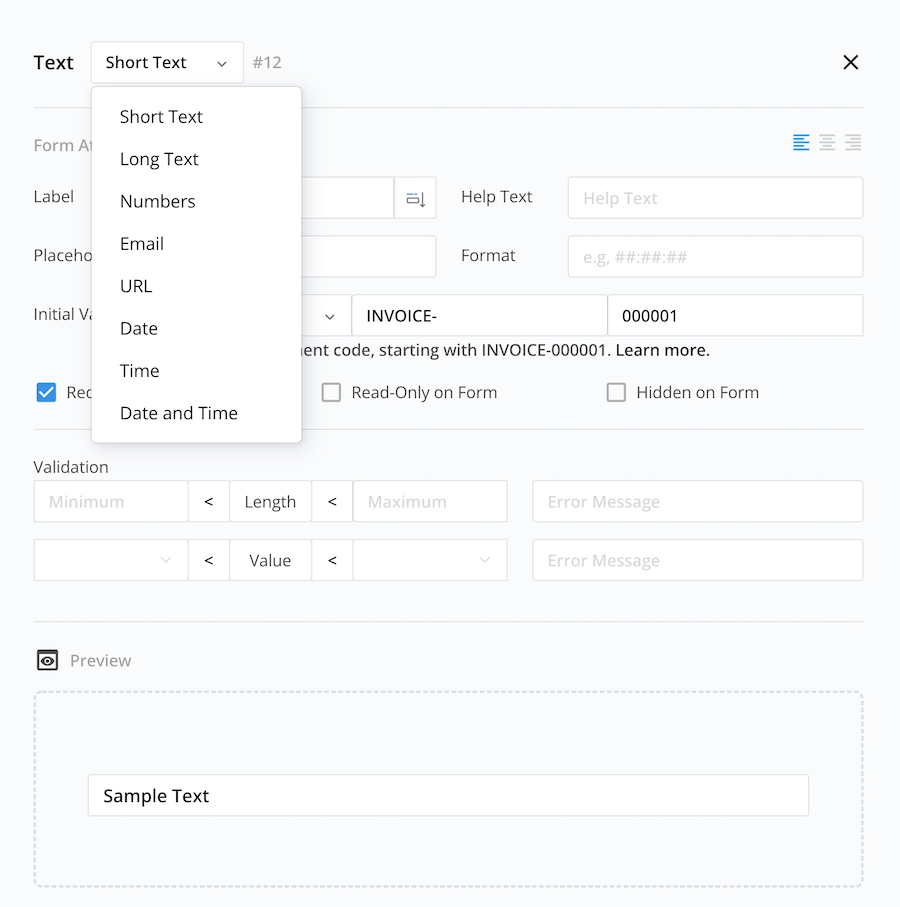Open the validation value comparison dropdown
Screen dimensions: 900x907
click(110, 560)
